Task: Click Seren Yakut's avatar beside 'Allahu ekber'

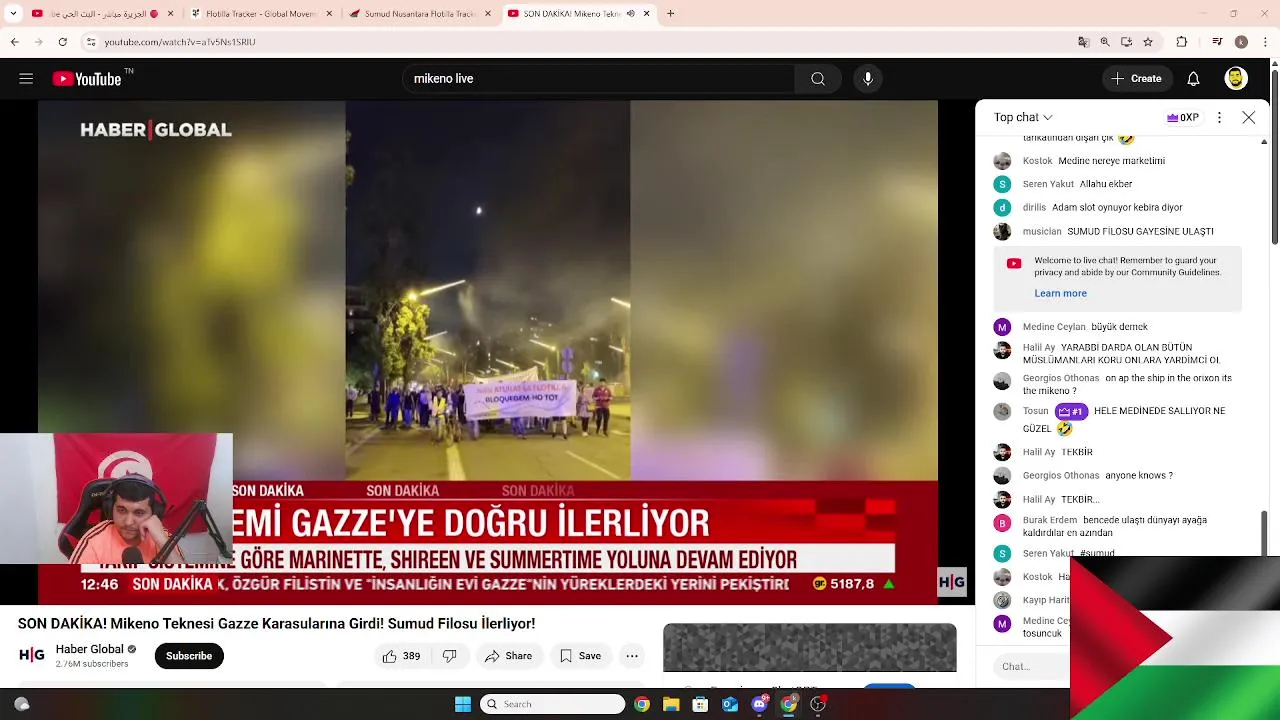Action: (x=1002, y=184)
